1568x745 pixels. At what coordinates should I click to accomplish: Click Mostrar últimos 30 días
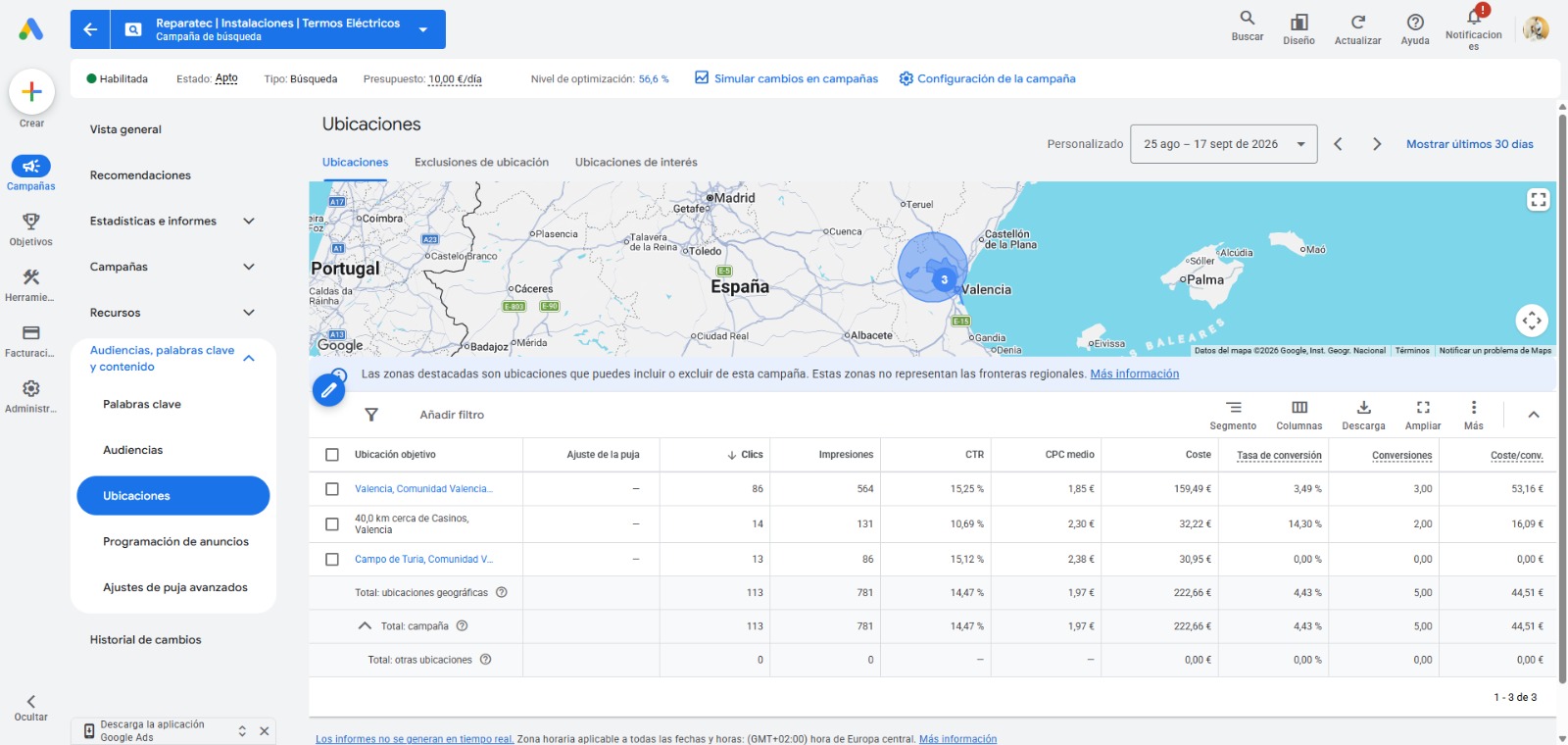(x=1470, y=144)
